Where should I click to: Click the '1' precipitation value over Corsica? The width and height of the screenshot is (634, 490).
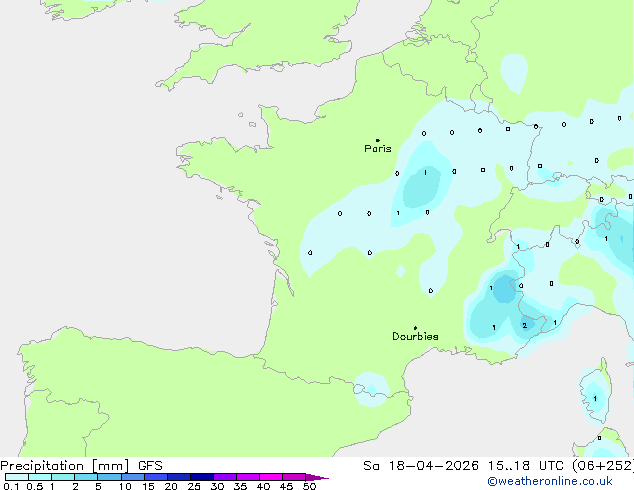tap(595, 399)
